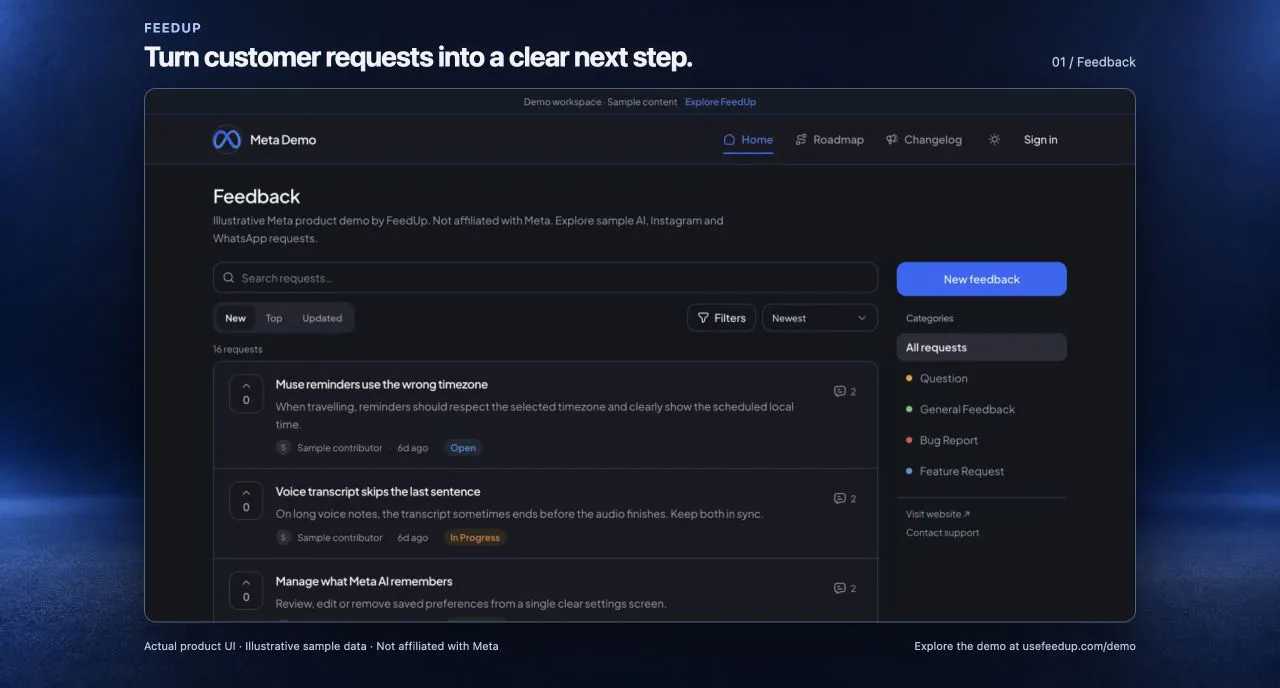Screen dimensions: 1280x688
Task: Select the New sort tab
Action: click(235, 318)
